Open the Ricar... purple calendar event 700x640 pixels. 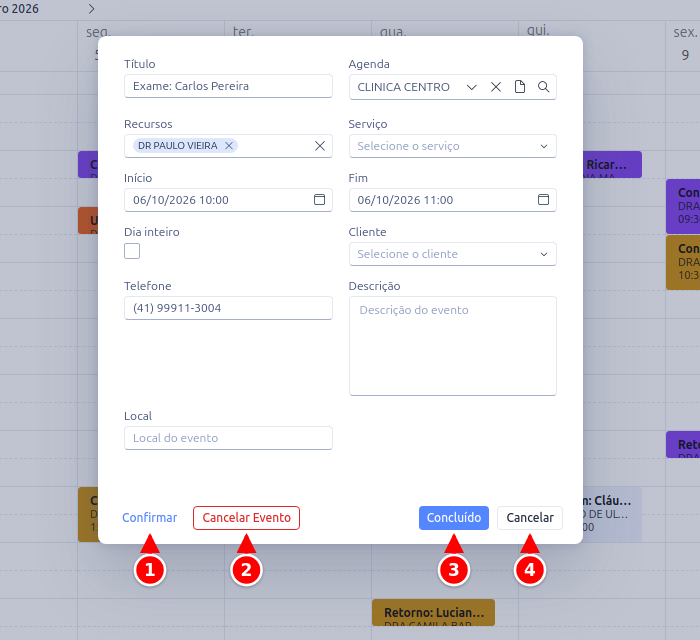pyautogui.click(x=612, y=165)
